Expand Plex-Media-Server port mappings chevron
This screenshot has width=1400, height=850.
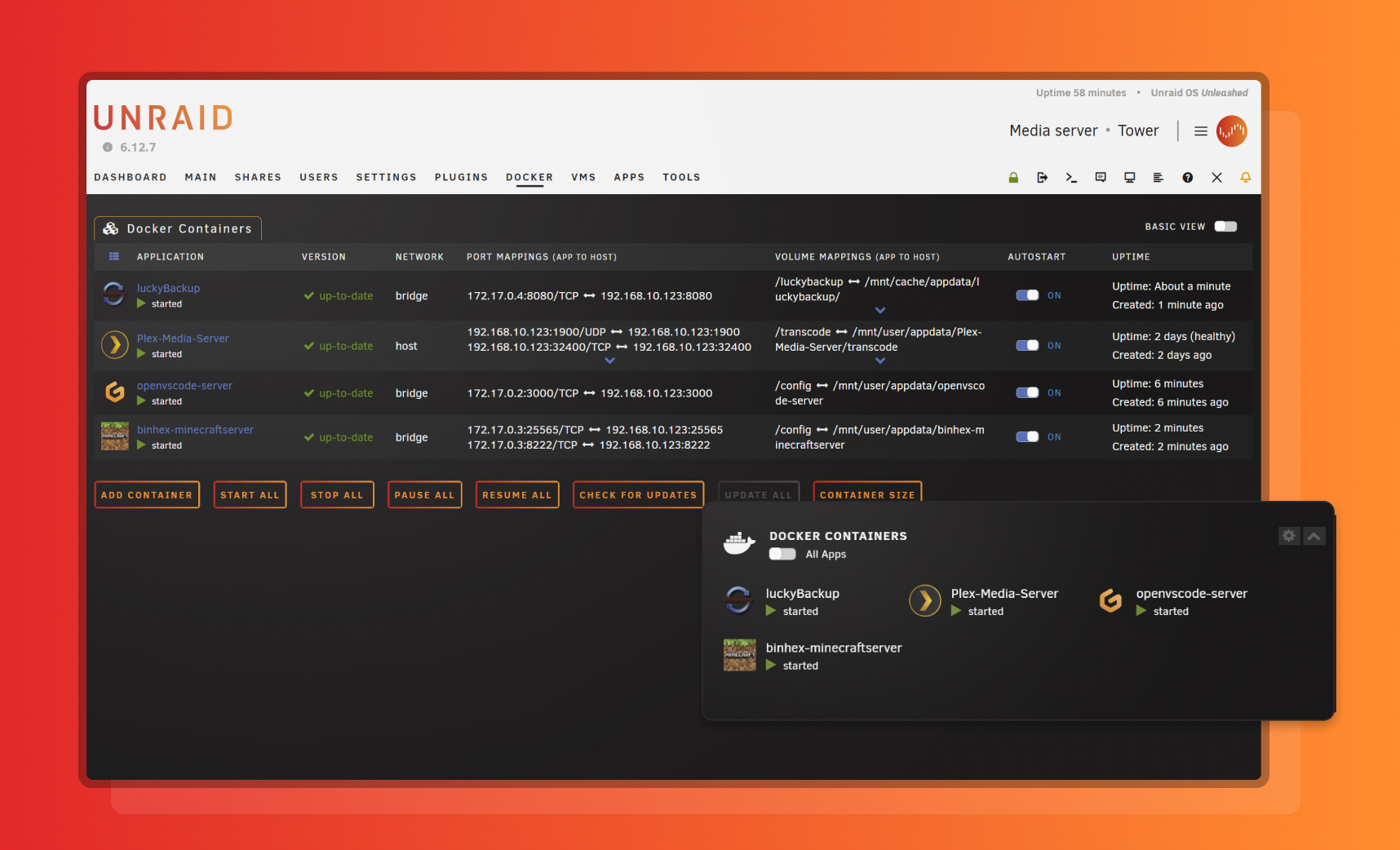[x=609, y=360]
